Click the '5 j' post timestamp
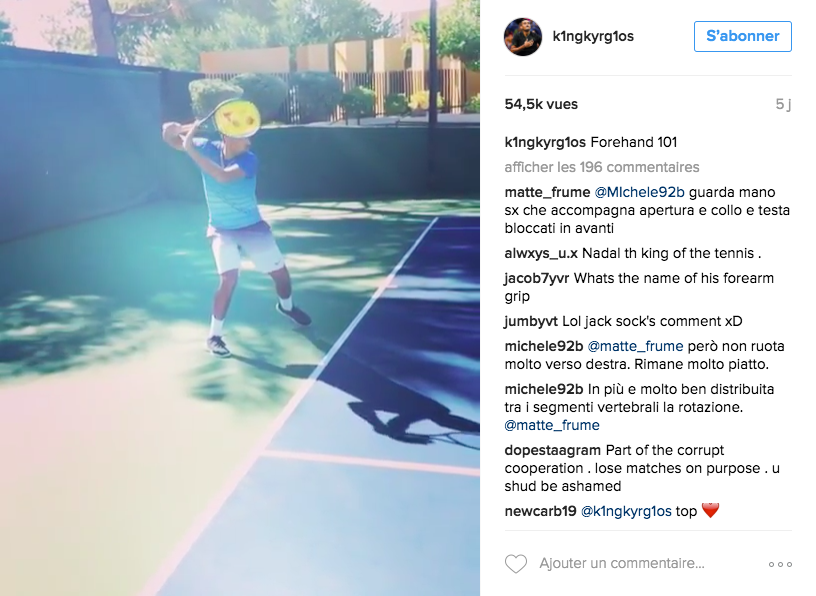Screen dimensions: 816x596 (x=783, y=104)
